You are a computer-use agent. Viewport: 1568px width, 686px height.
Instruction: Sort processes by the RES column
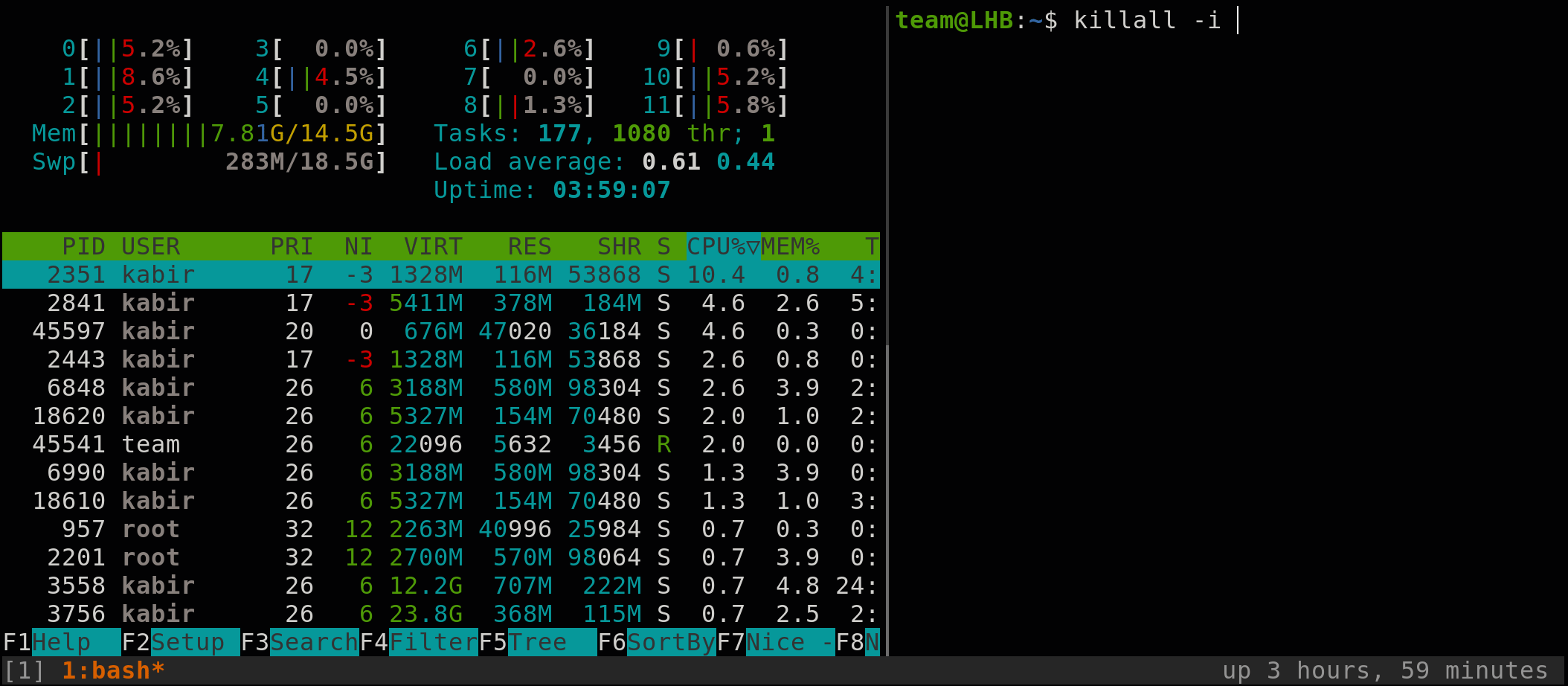[530, 246]
